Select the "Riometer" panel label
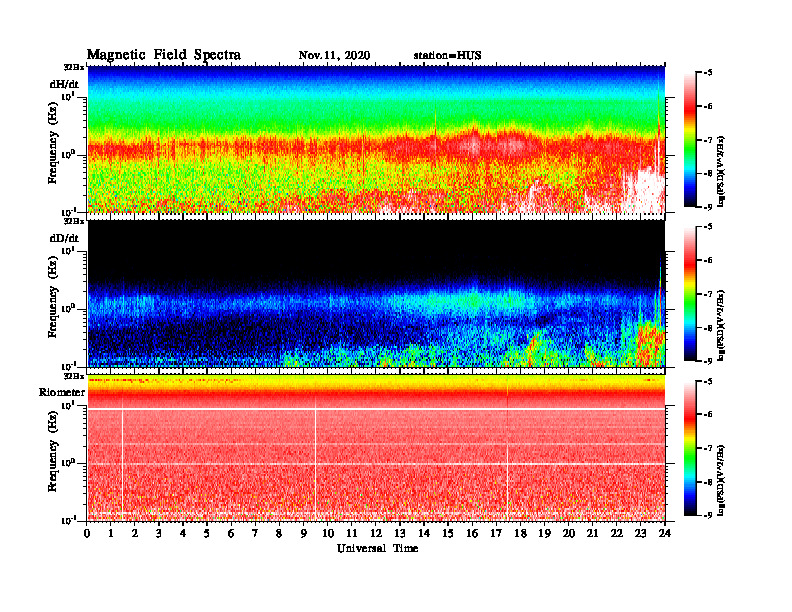Viewport: 792px width, 612px height. click(62, 392)
